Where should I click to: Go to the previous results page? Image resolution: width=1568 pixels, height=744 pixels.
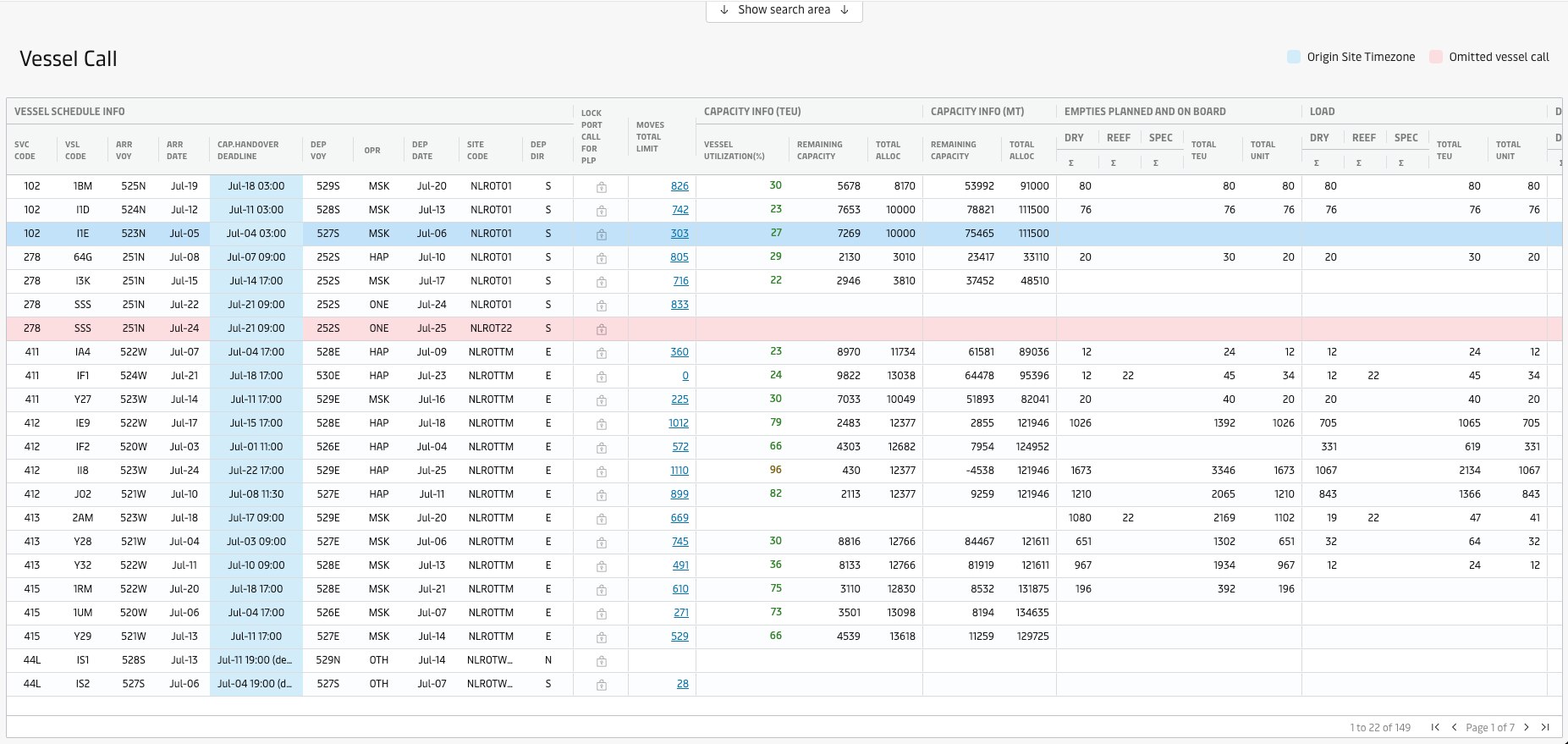pos(1454,727)
